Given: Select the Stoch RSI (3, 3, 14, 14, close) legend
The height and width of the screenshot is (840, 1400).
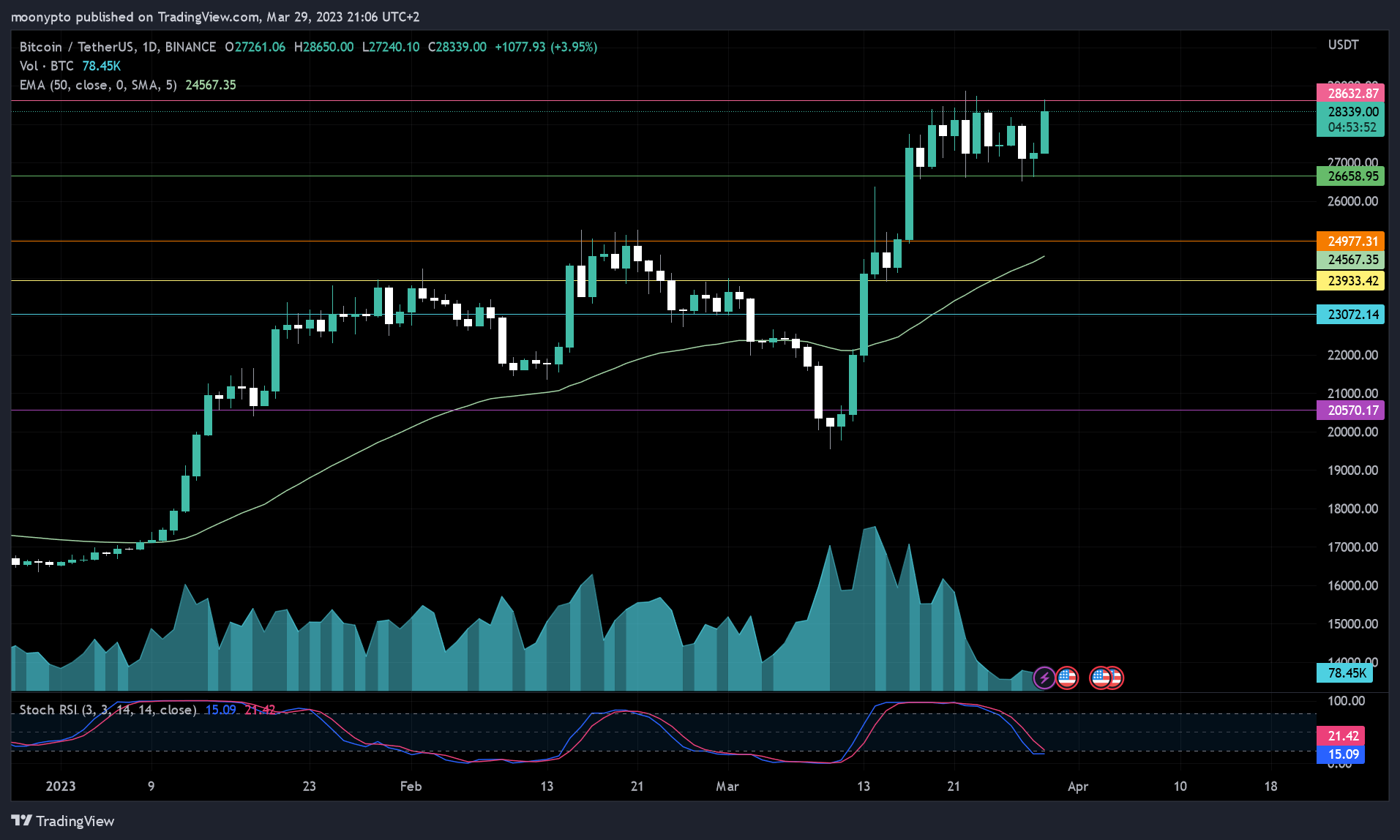Looking at the screenshot, I should [108, 710].
